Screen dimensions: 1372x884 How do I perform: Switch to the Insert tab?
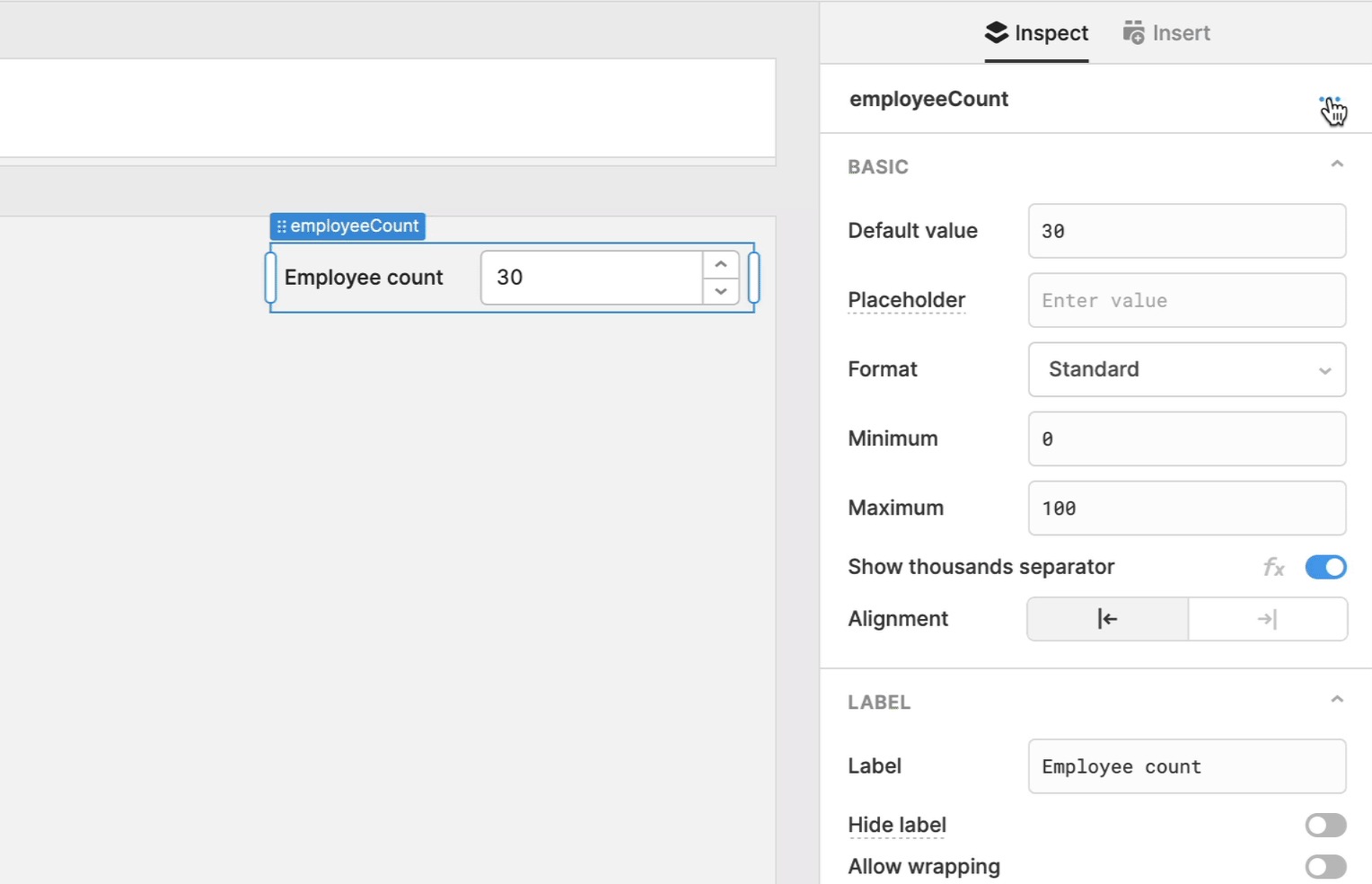pyautogui.click(x=1166, y=33)
